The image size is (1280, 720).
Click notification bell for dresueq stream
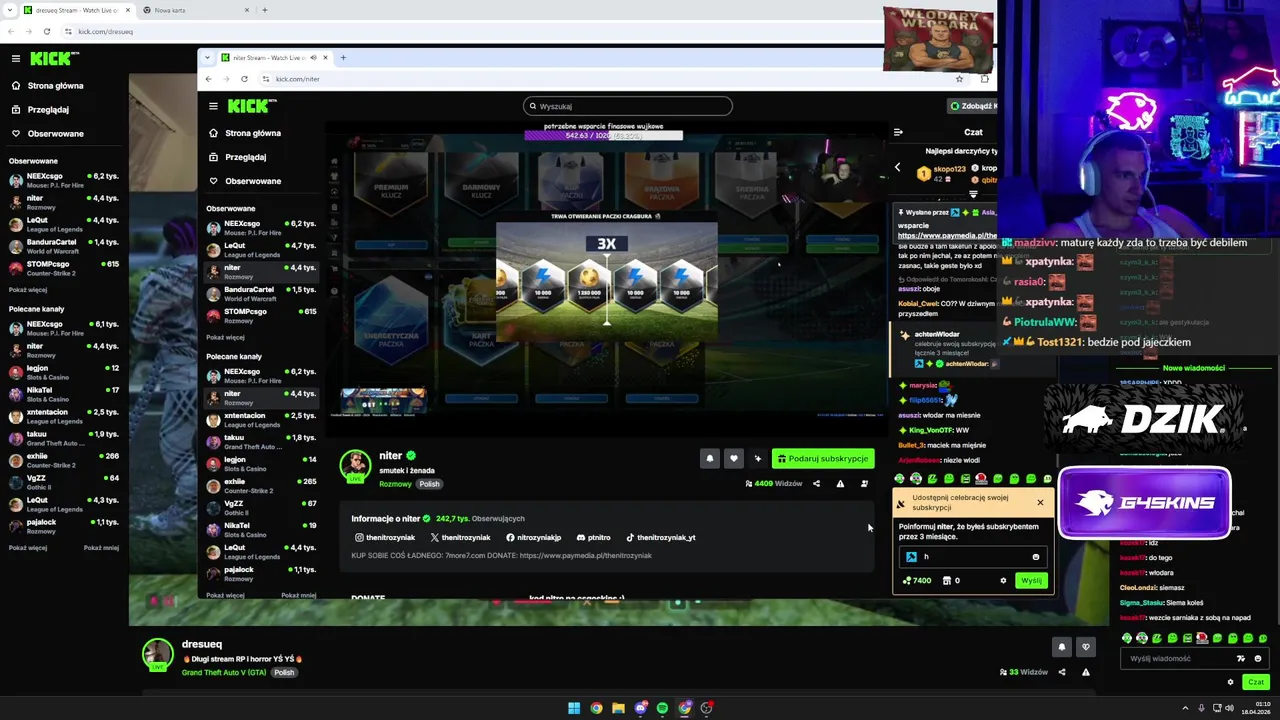pyautogui.click(x=1062, y=647)
